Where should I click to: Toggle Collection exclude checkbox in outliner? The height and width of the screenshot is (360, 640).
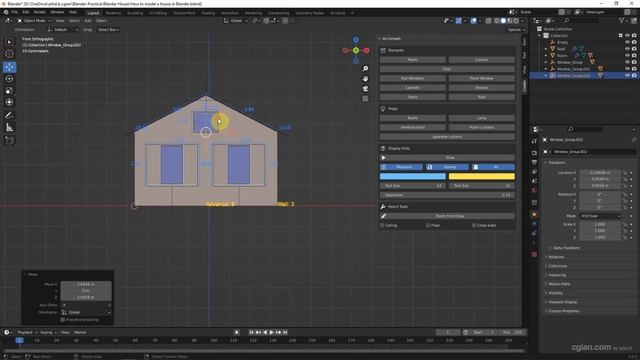[x=620, y=36]
